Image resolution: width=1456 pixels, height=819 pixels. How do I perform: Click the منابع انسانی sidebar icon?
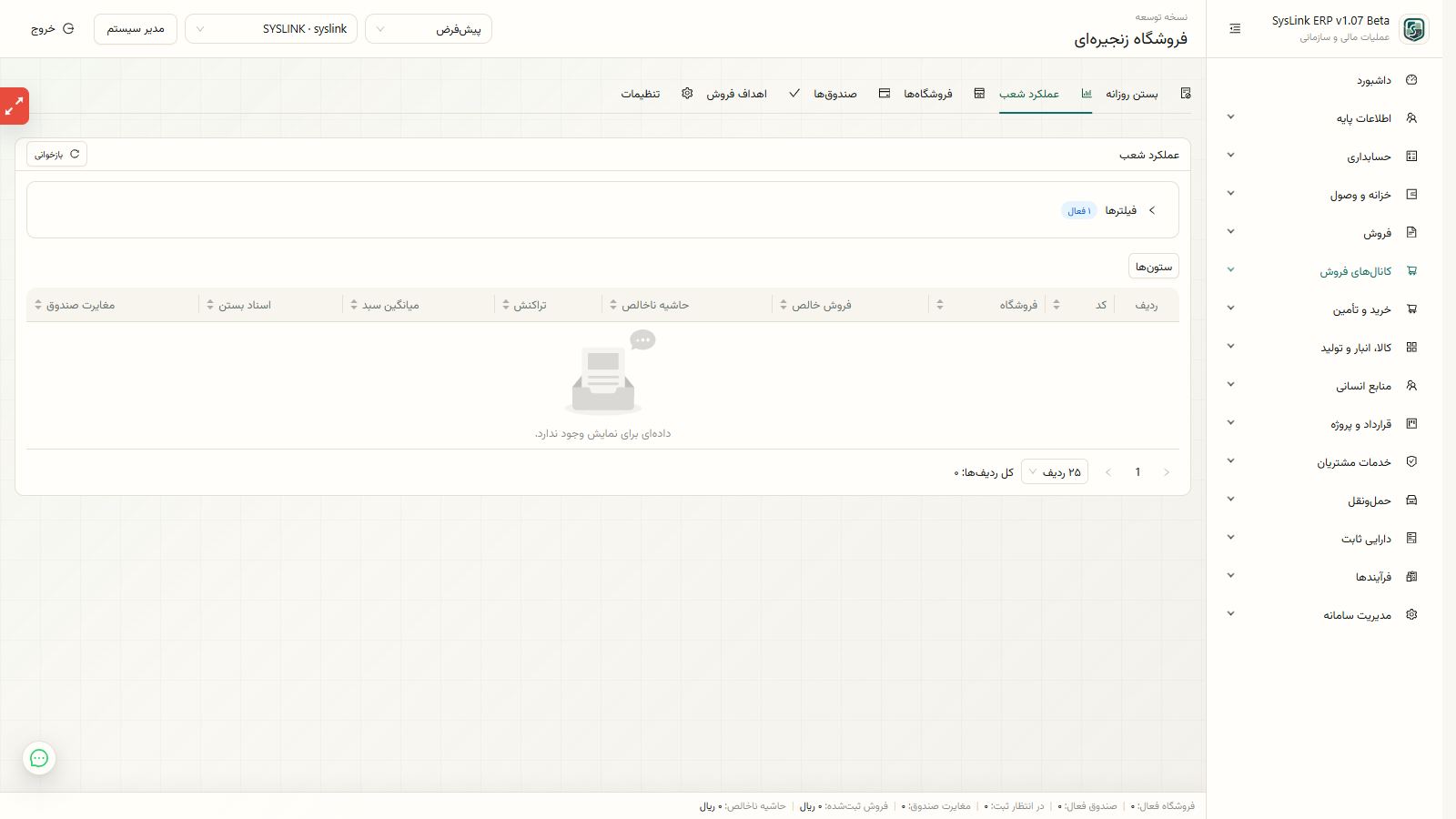[1411, 386]
